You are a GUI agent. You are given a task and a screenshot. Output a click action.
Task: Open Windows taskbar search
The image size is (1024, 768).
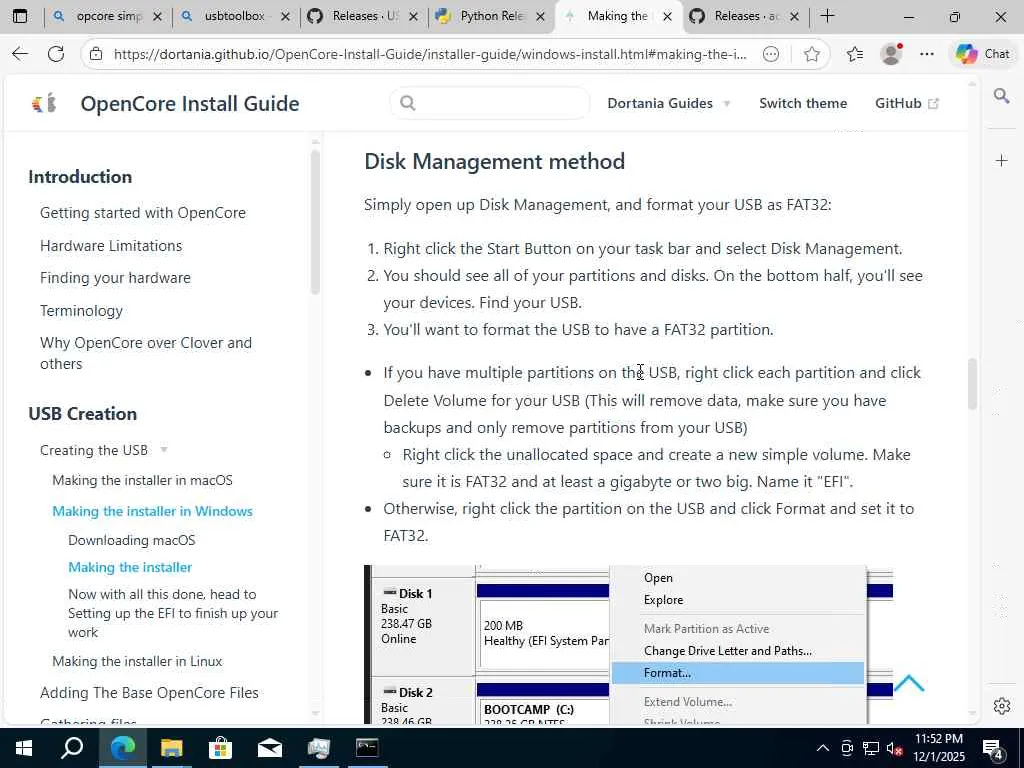(x=72, y=748)
